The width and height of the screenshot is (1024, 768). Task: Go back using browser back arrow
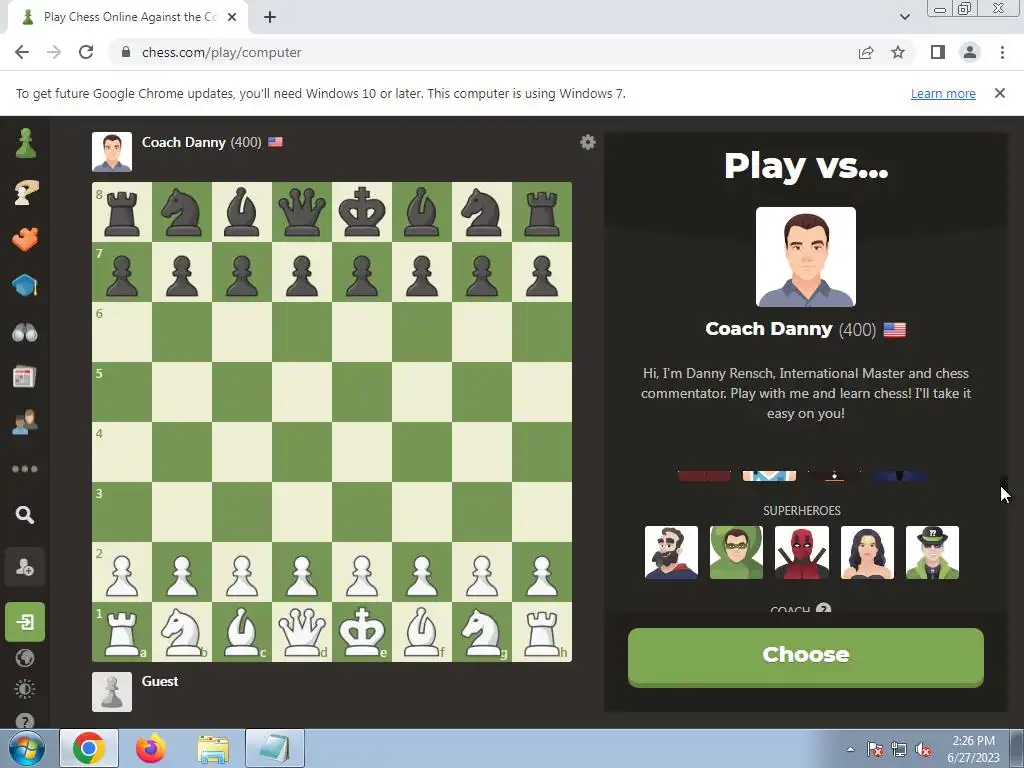pyautogui.click(x=22, y=52)
